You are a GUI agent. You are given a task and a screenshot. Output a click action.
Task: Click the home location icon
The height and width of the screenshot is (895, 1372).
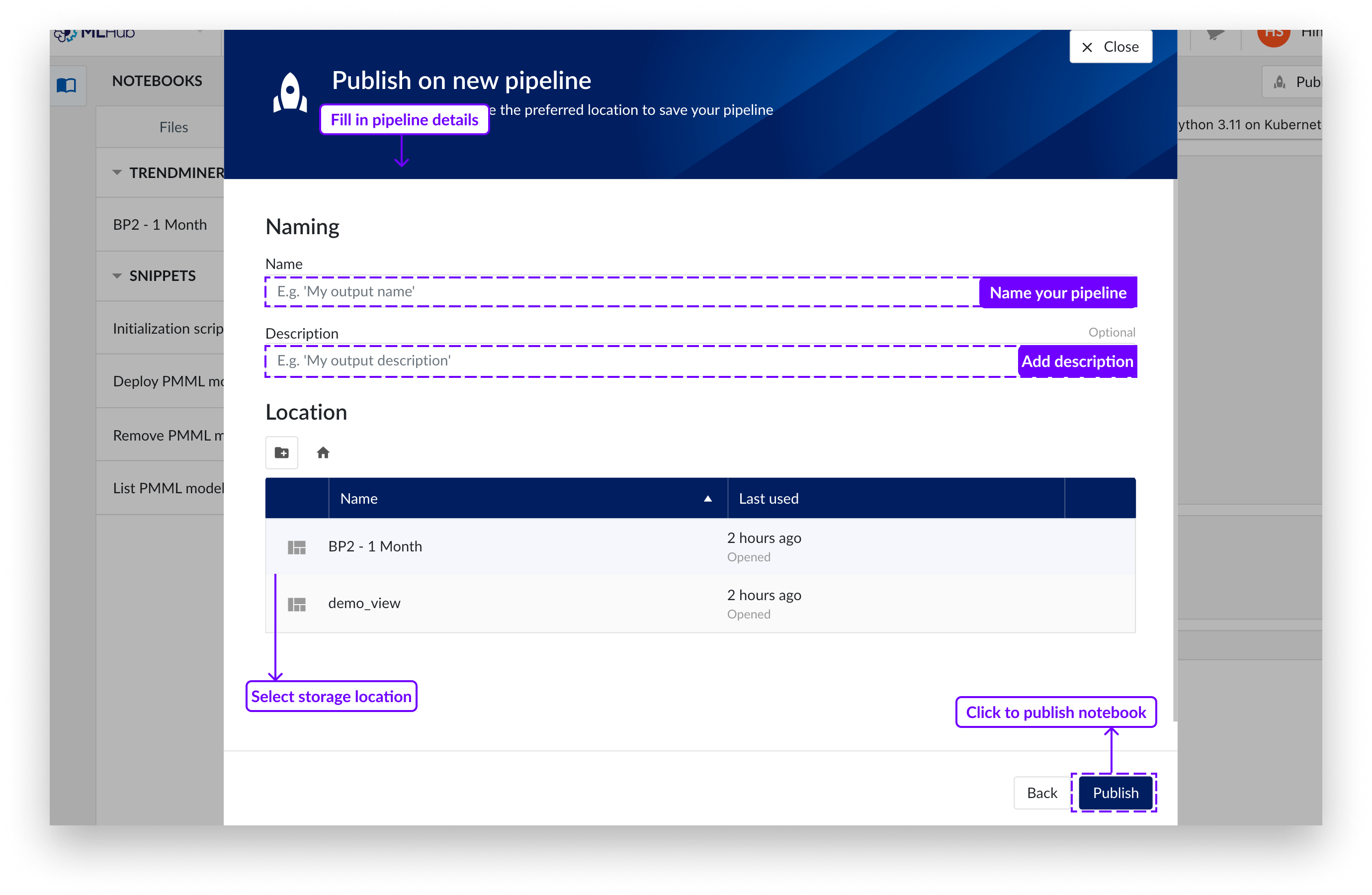(x=323, y=452)
